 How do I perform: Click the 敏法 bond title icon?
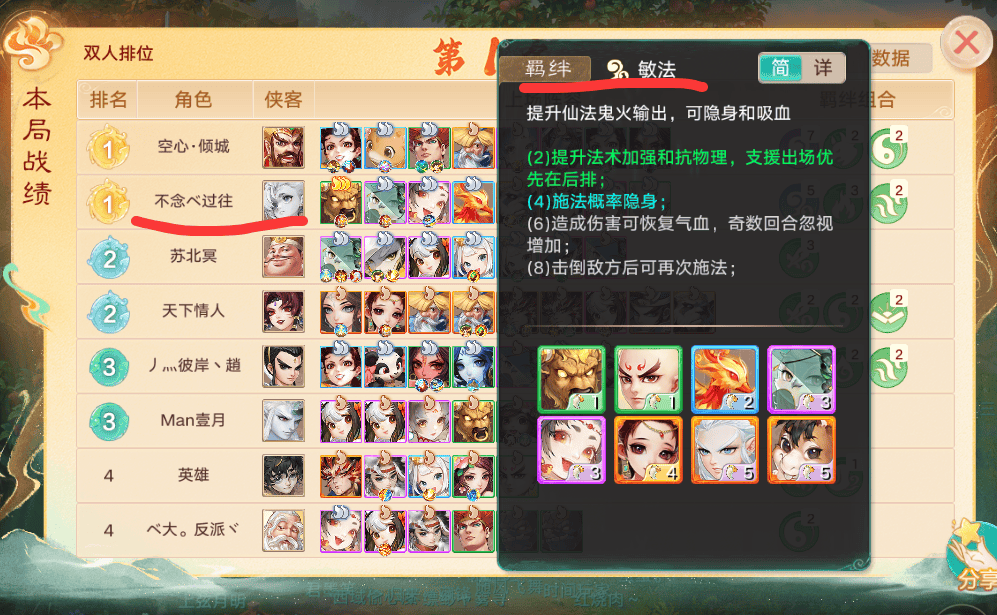pyautogui.click(x=617, y=68)
